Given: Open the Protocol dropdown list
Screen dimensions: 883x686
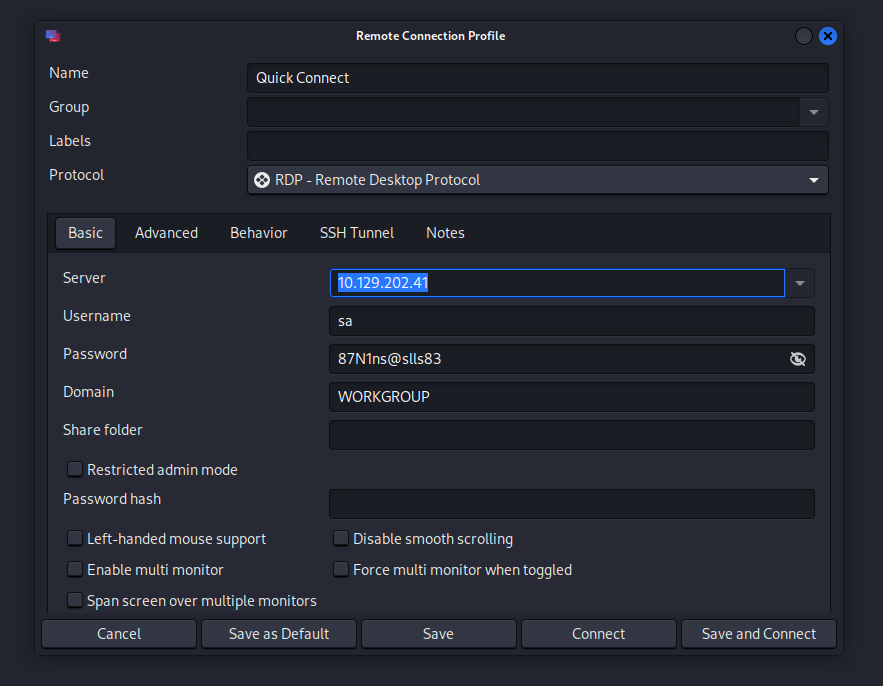Looking at the screenshot, I should (x=814, y=180).
